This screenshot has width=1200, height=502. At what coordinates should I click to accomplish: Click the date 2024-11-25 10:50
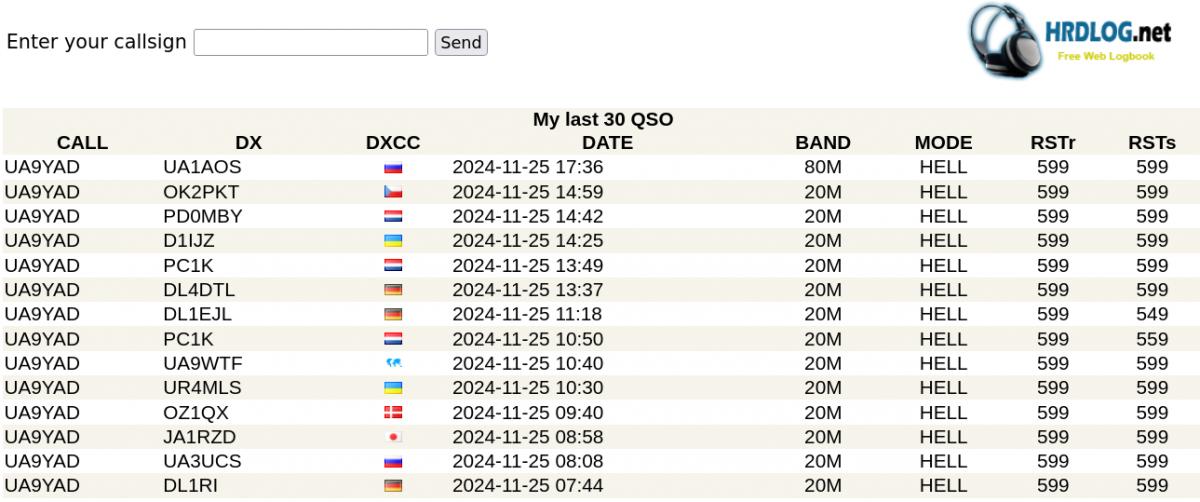pyautogui.click(x=527, y=339)
